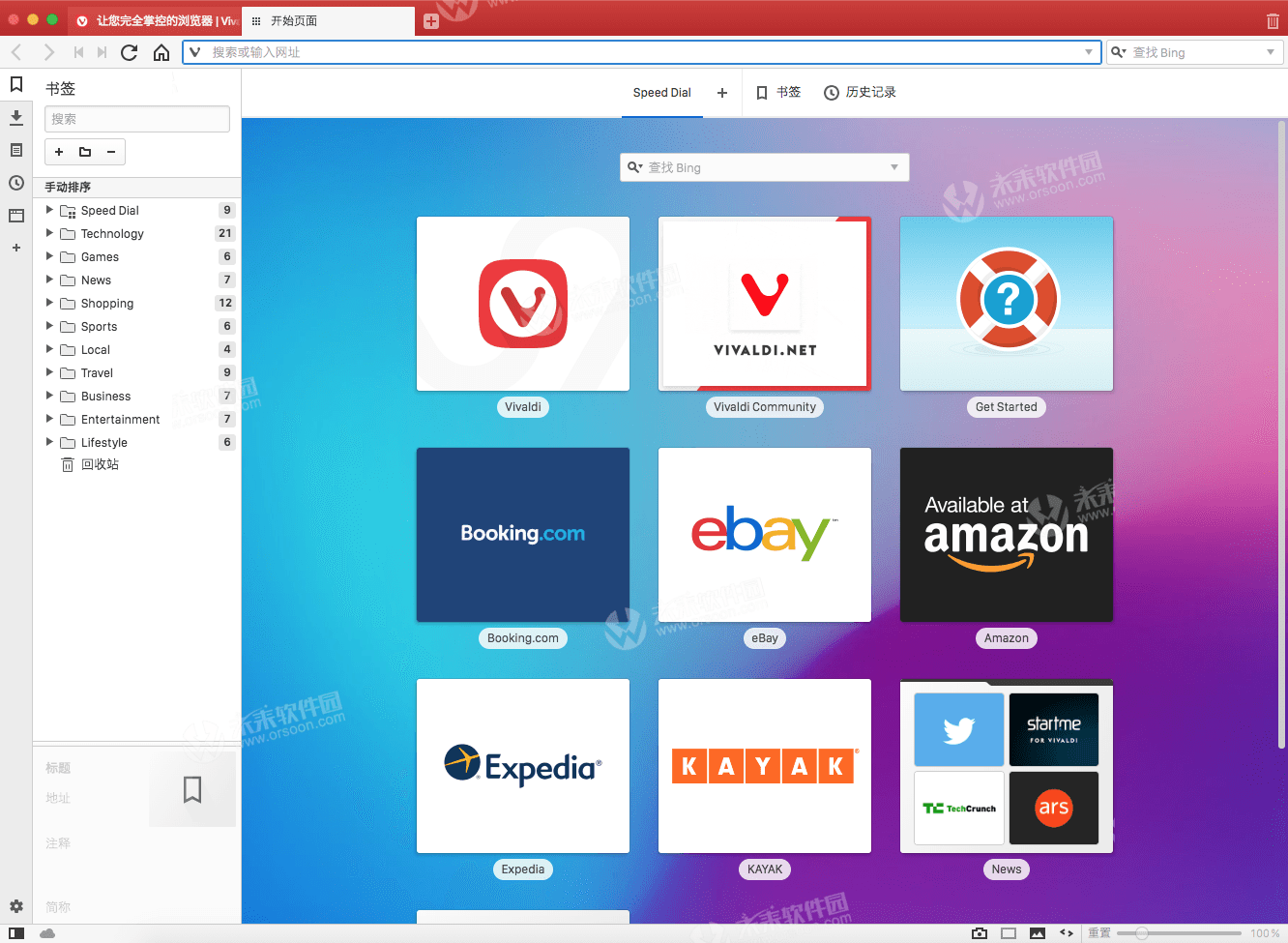The height and width of the screenshot is (943, 1288).
Task: Click the Vivaldi site info icon in address bar
Action: [195, 52]
